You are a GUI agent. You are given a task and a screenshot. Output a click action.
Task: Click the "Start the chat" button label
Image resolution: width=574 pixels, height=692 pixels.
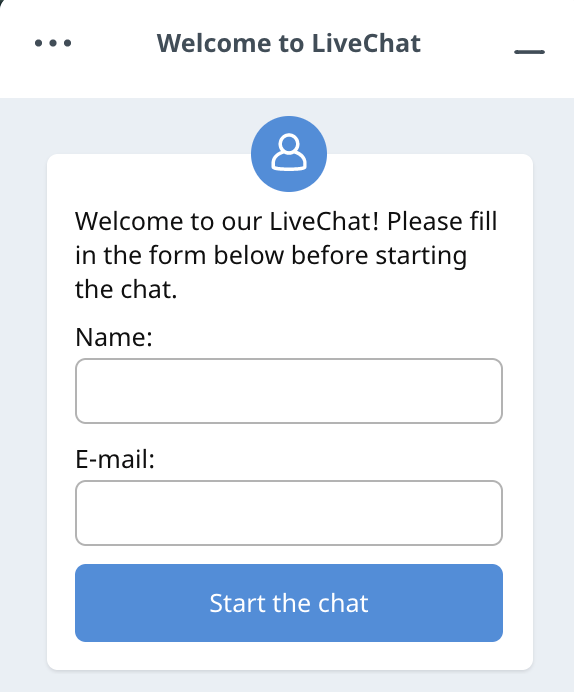tap(289, 603)
